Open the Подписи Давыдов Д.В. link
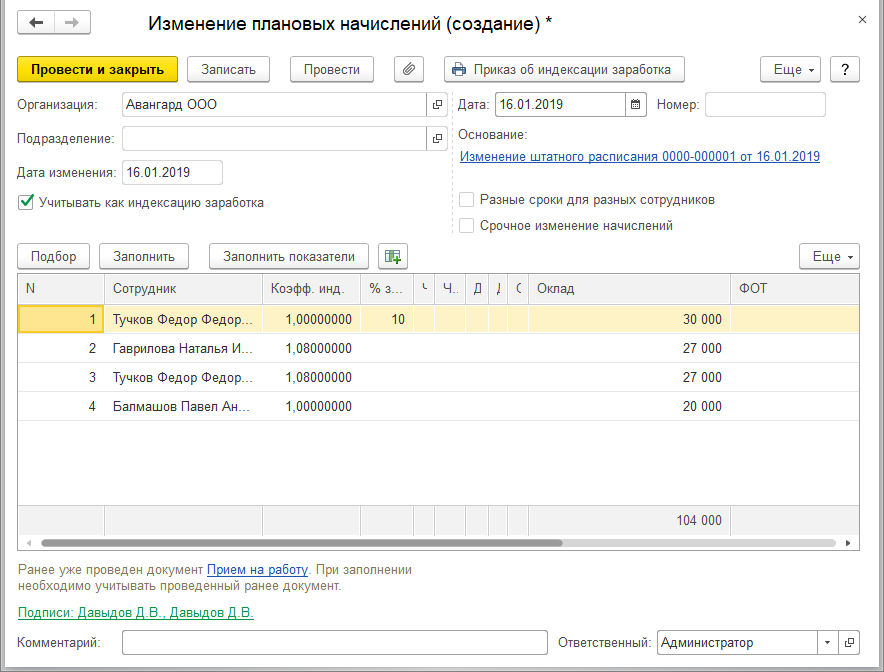This screenshot has height=672, width=884. click(136, 612)
